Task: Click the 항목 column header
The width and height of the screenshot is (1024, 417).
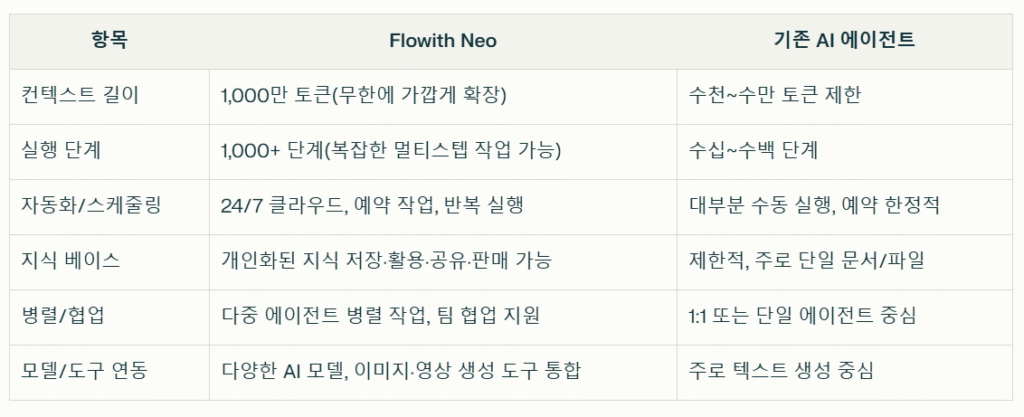Action: pos(109,40)
